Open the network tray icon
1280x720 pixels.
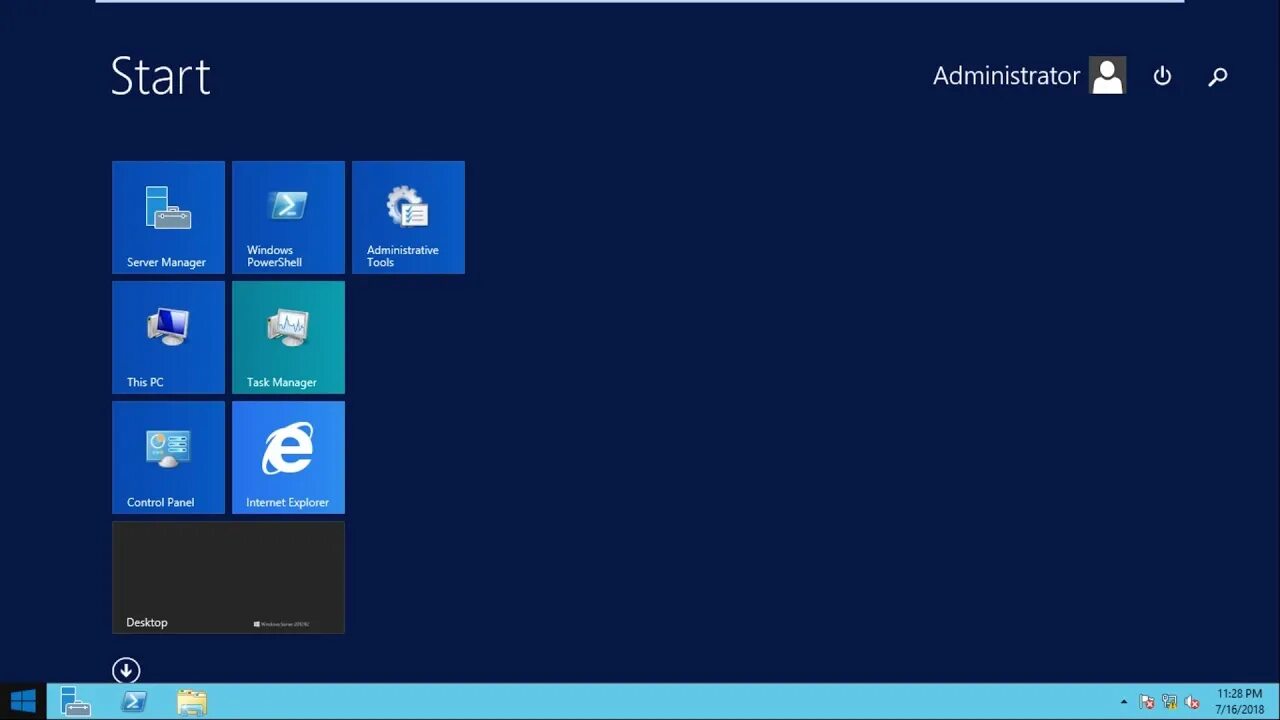[x=1169, y=702]
